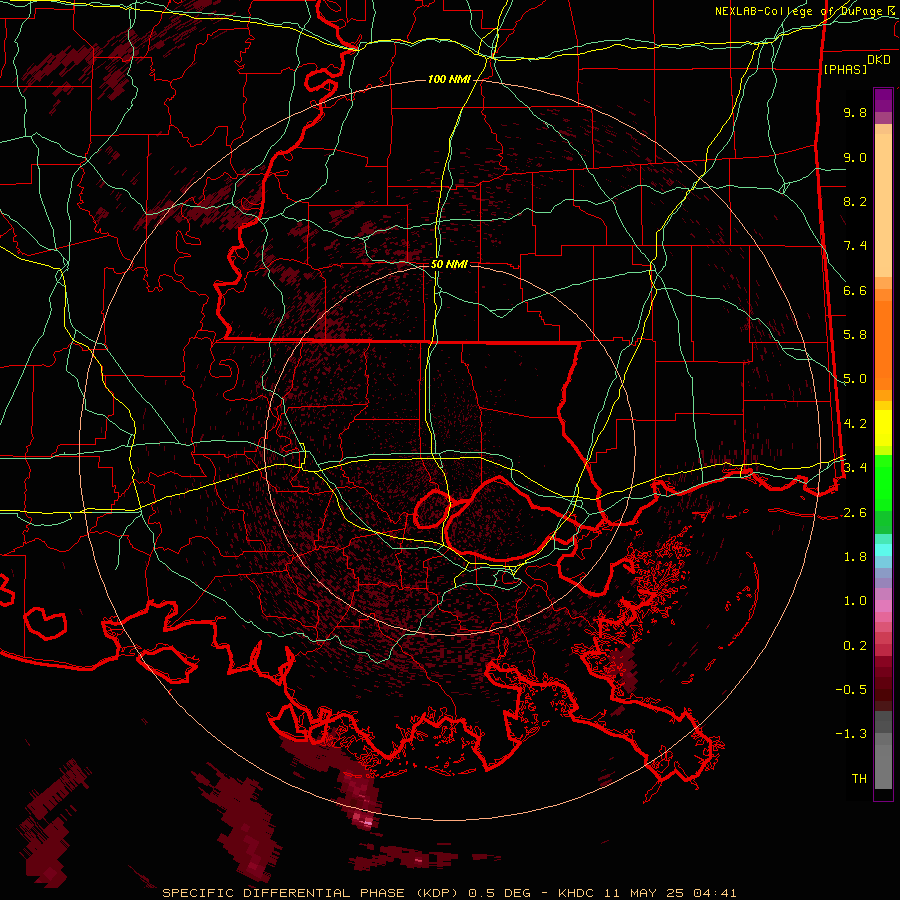Image resolution: width=900 pixels, height=900 pixels.
Task: Pick the bright green segment of color bar
Action: [883, 483]
